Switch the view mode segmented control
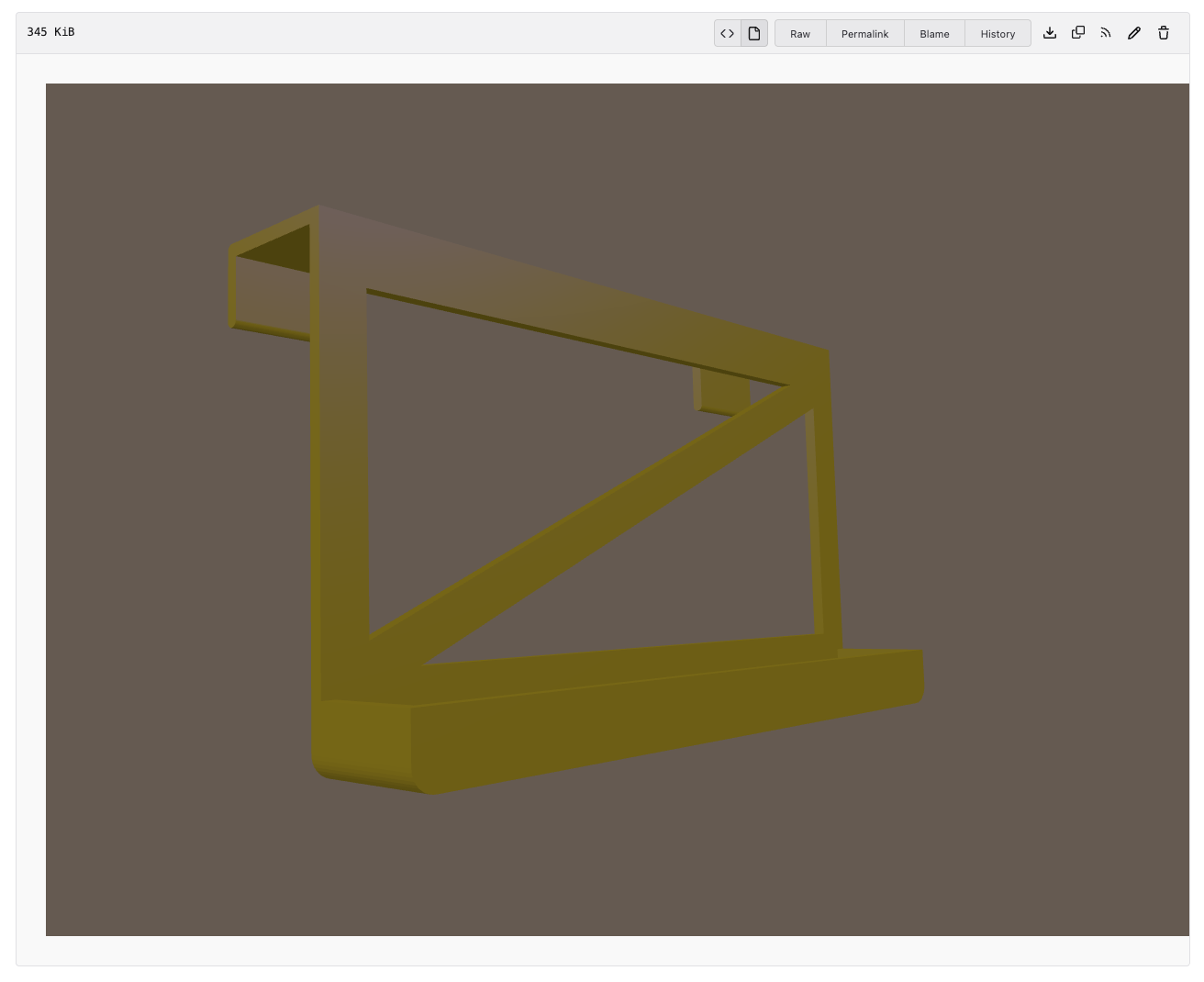The image size is (1204, 982). [741, 33]
